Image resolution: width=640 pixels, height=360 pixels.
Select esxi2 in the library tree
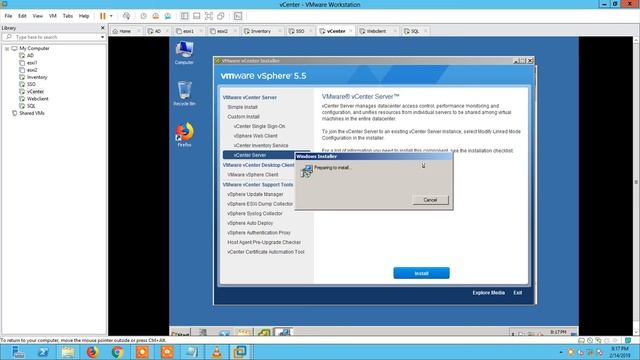click(x=32, y=70)
